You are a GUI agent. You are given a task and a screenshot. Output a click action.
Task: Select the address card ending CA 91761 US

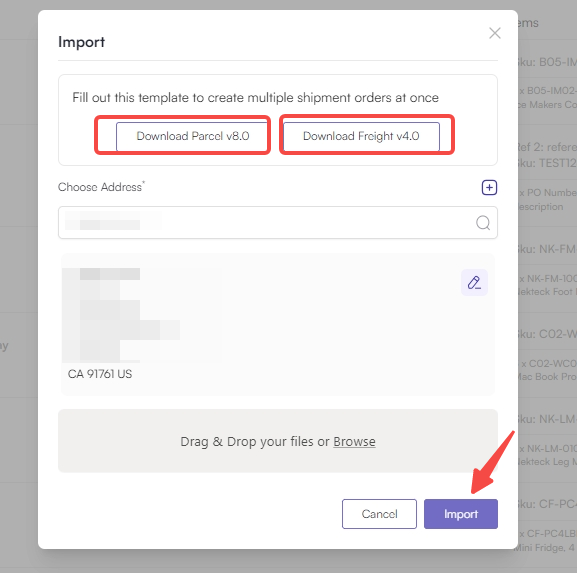(x=278, y=324)
